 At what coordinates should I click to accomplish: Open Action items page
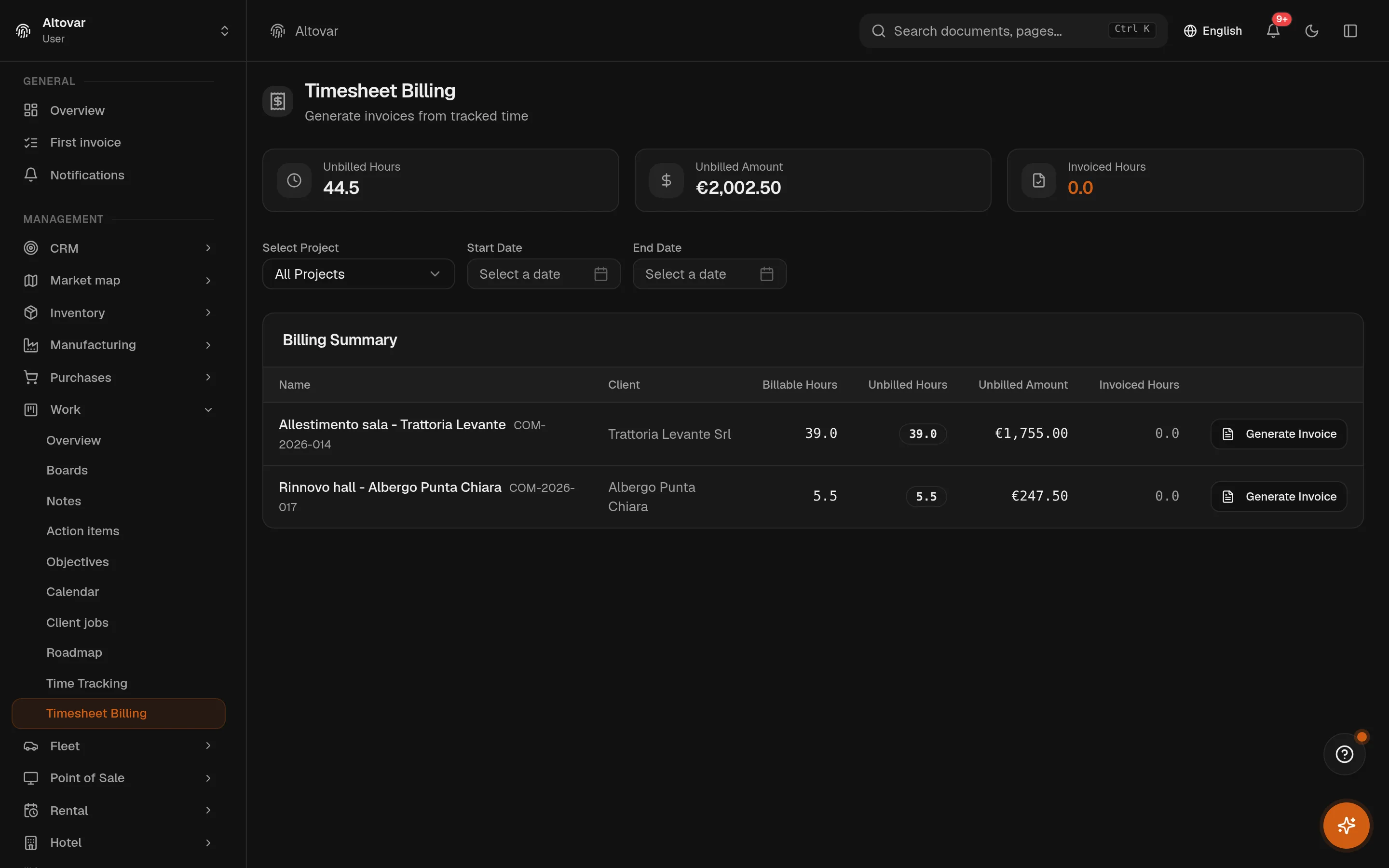coord(118,531)
